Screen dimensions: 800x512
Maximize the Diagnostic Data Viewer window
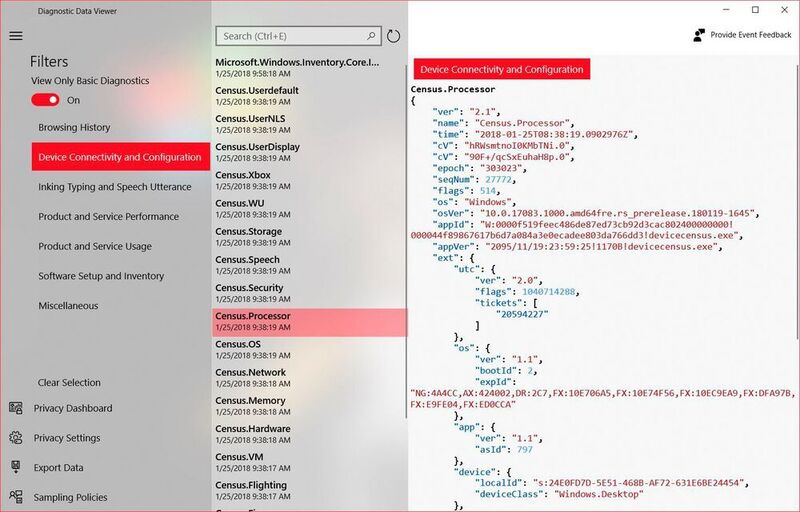click(x=756, y=10)
